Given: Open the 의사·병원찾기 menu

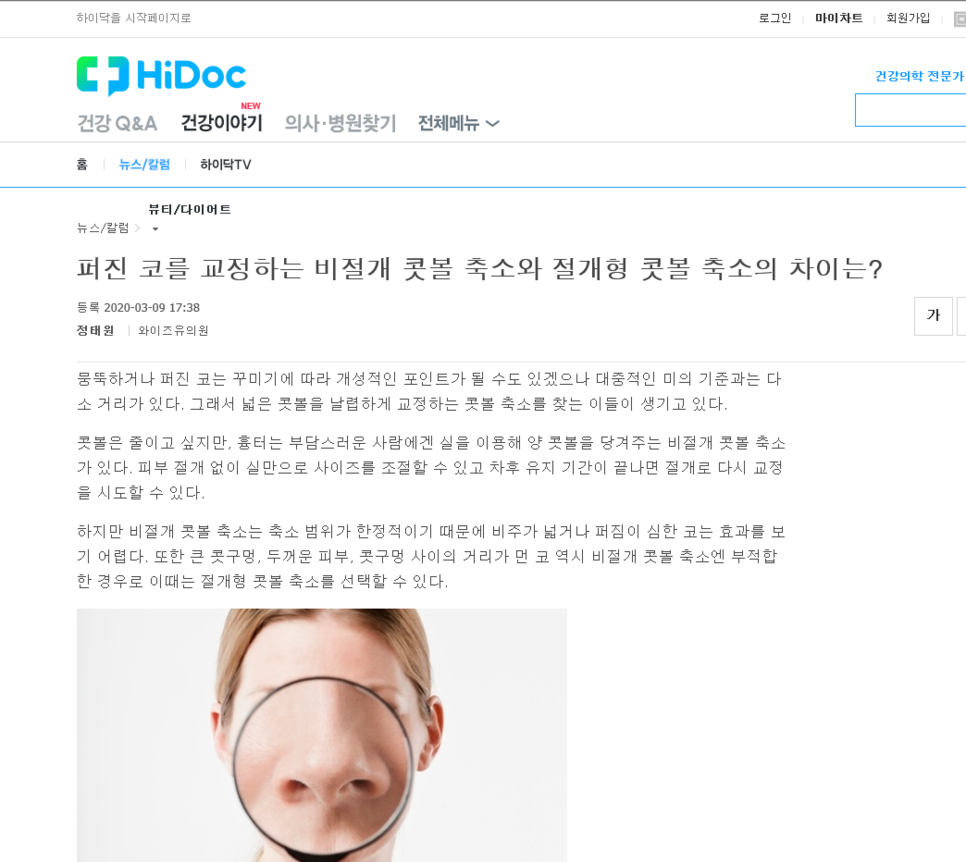Looking at the screenshot, I should point(340,123).
